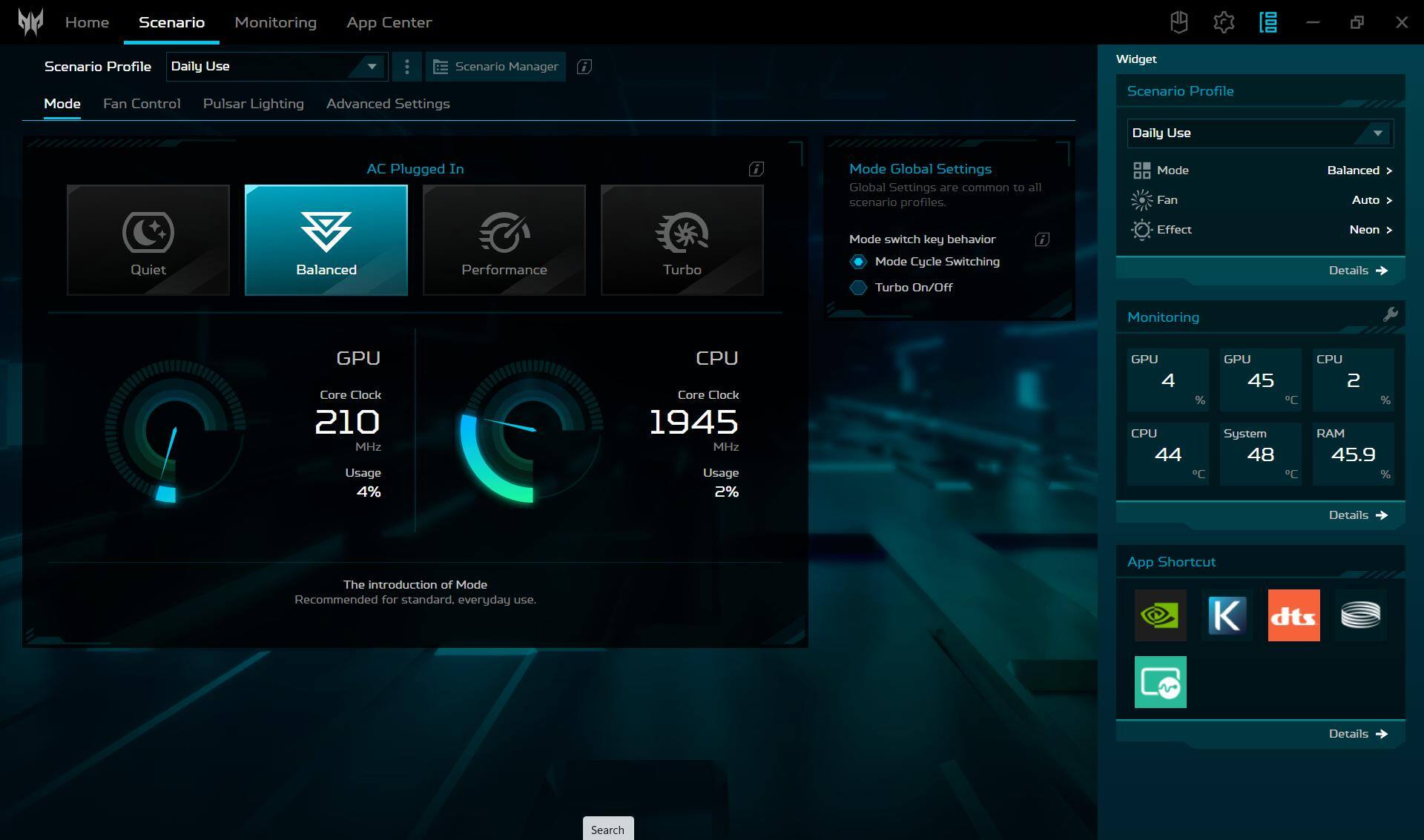Launch the Killer 'K' app shortcut

click(1227, 615)
